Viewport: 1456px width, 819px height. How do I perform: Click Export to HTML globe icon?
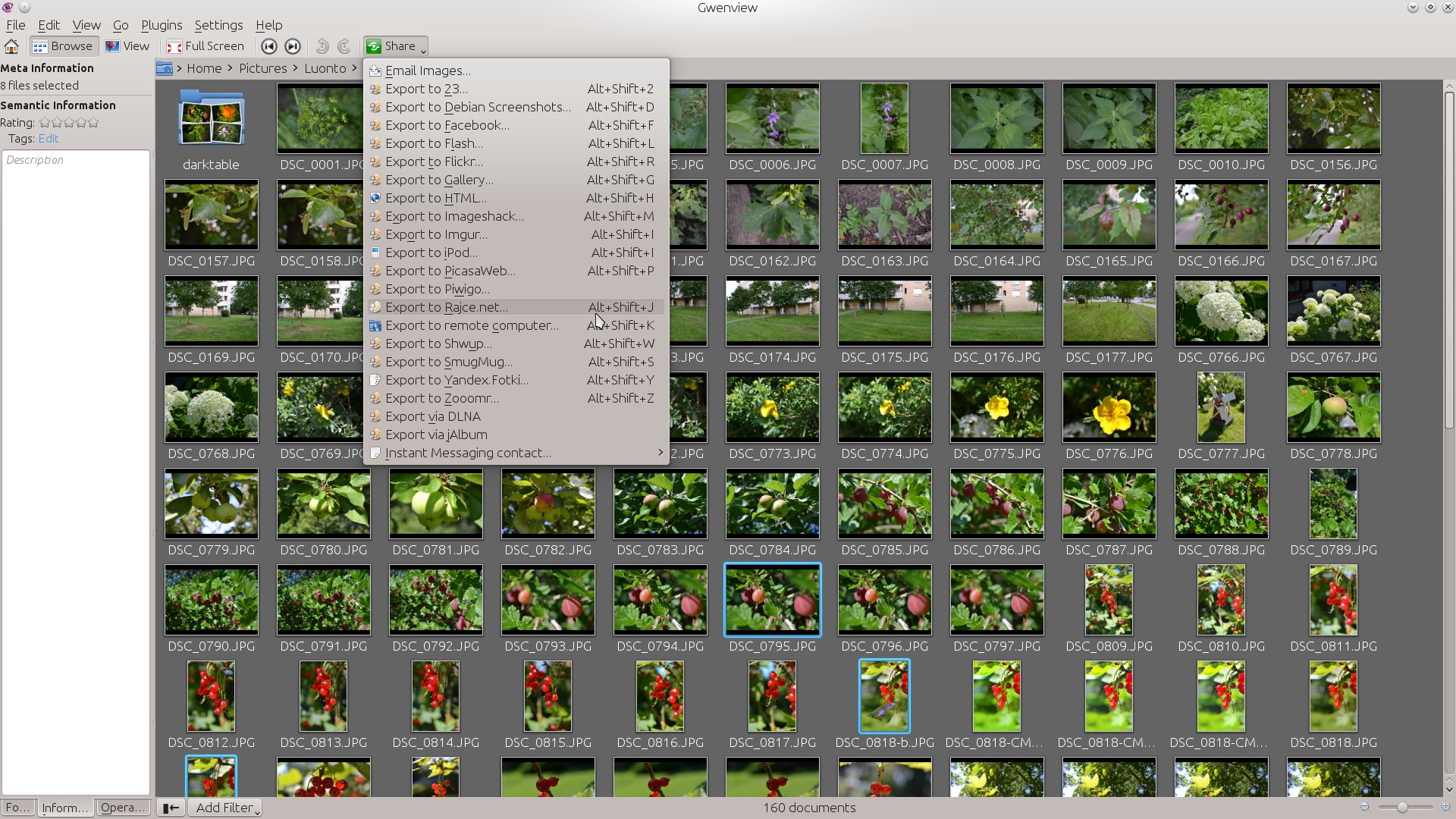click(x=375, y=198)
